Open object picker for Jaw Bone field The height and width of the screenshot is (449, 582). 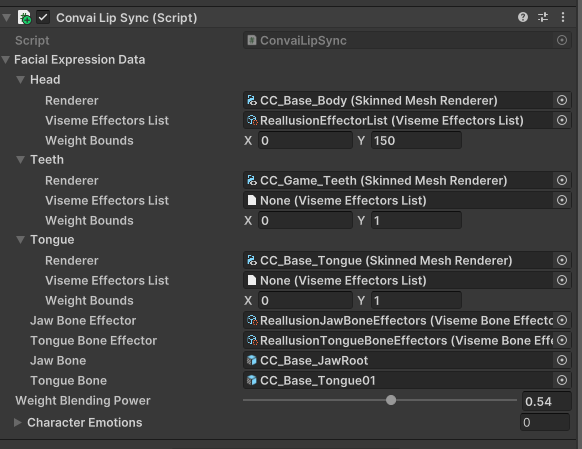pos(562,360)
